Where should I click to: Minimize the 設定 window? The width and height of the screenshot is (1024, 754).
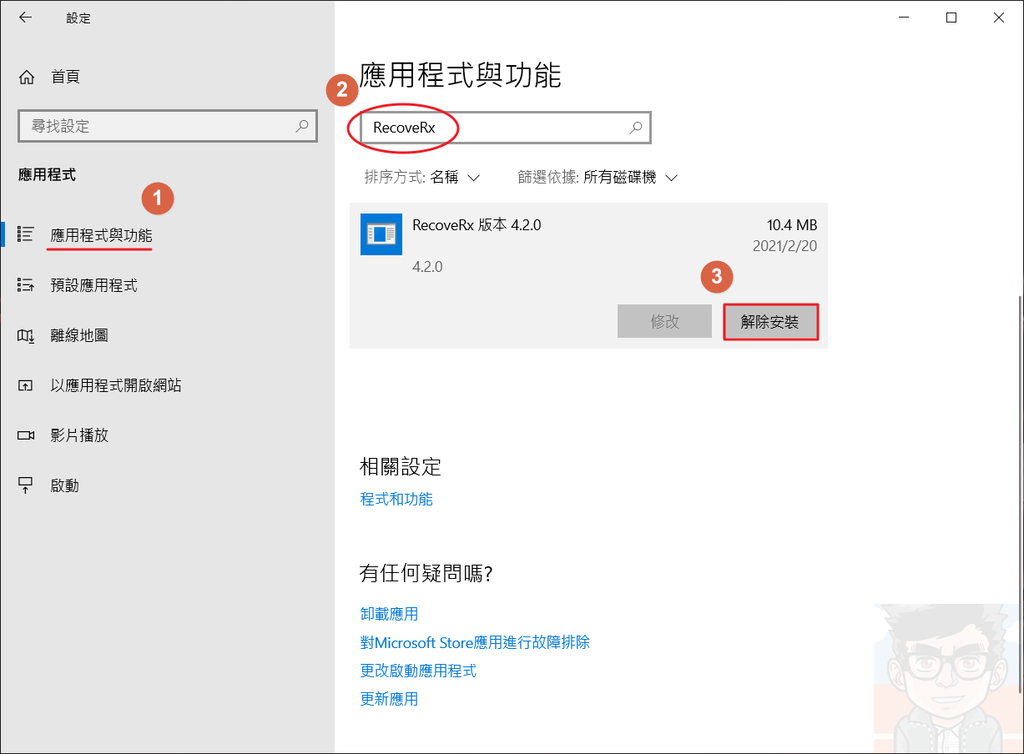pyautogui.click(x=904, y=18)
